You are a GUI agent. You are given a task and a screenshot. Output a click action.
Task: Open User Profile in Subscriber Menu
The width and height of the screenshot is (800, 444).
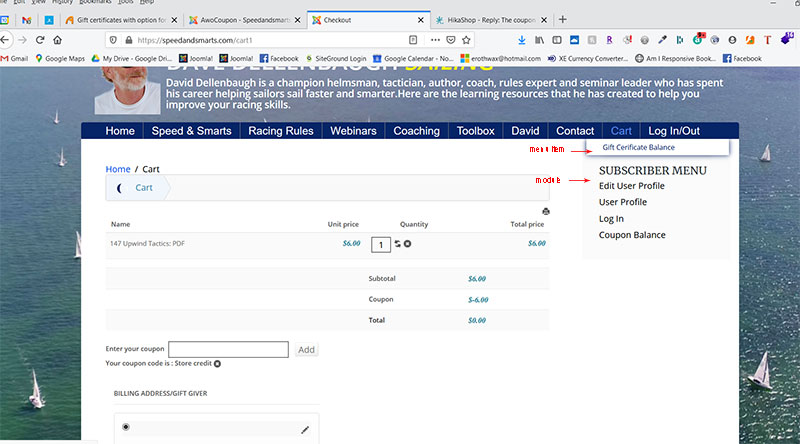pyautogui.click(x=623, y=202)
